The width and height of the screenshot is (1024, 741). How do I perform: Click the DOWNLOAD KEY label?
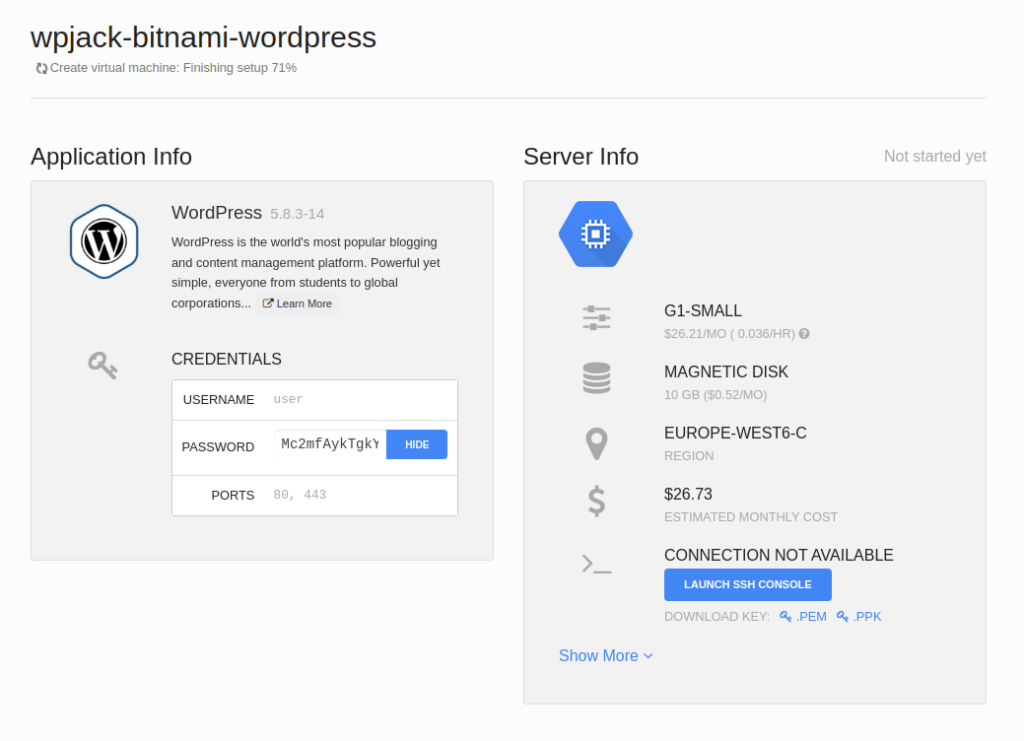(x=717, y=616)
